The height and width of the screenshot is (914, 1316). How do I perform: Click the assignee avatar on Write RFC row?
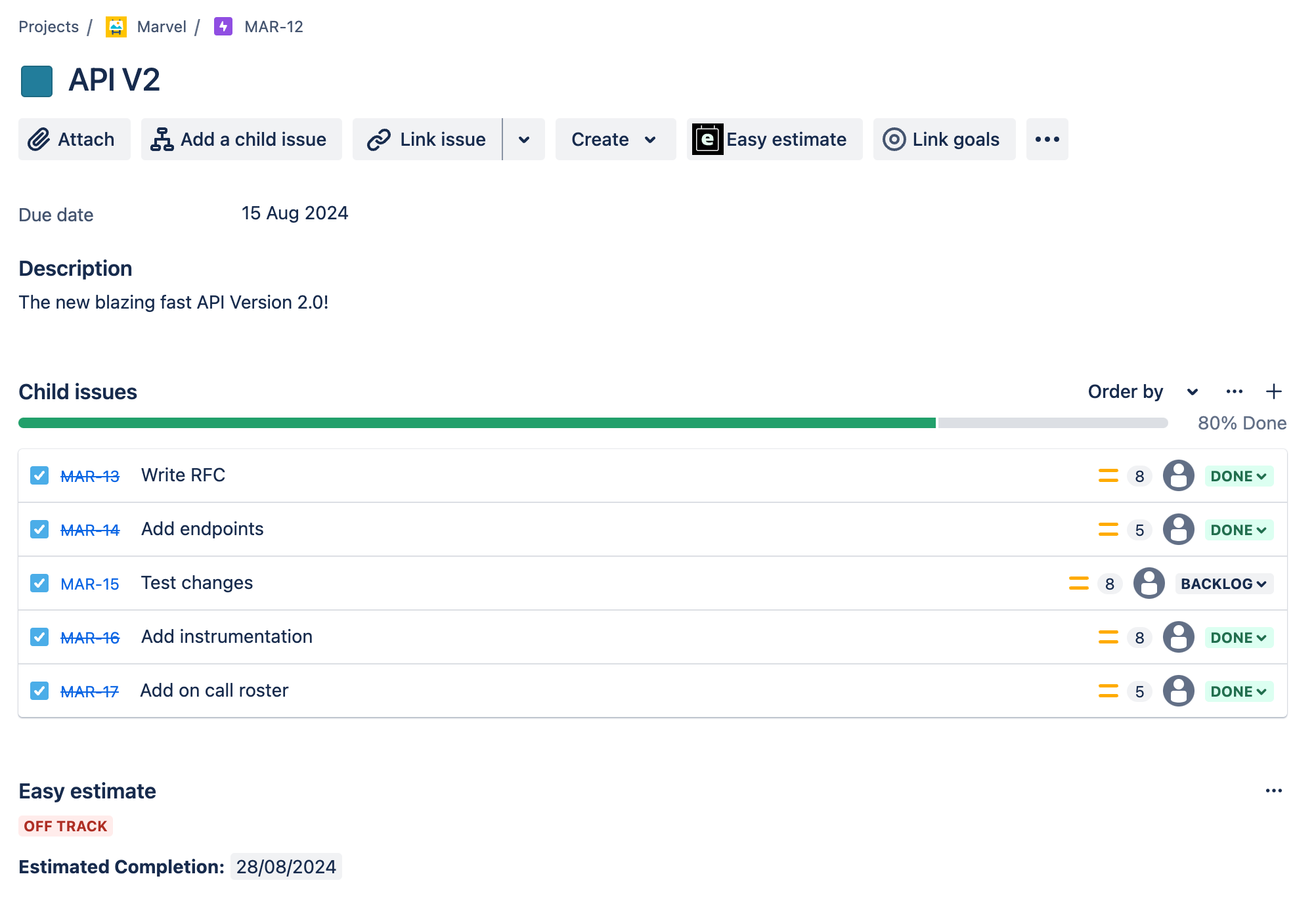pyautogui.click(x=1179, y=475)
